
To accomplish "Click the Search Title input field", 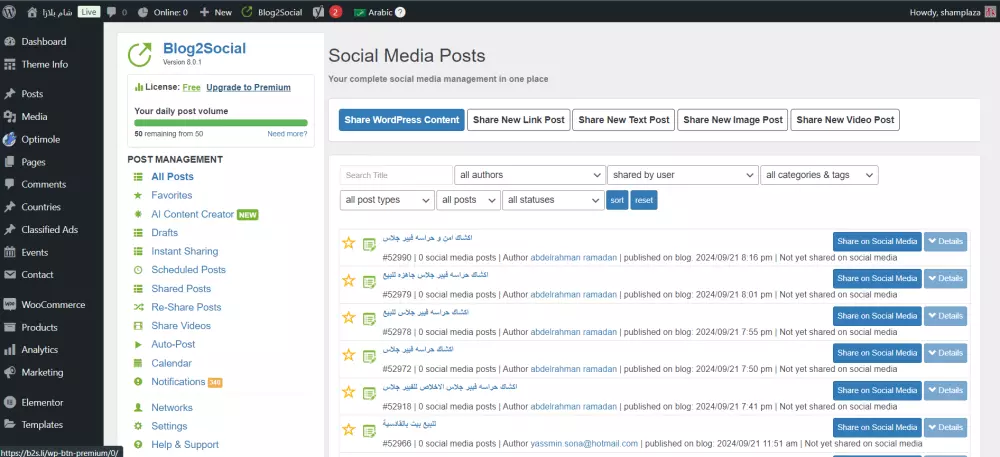I will click(396, 175).
